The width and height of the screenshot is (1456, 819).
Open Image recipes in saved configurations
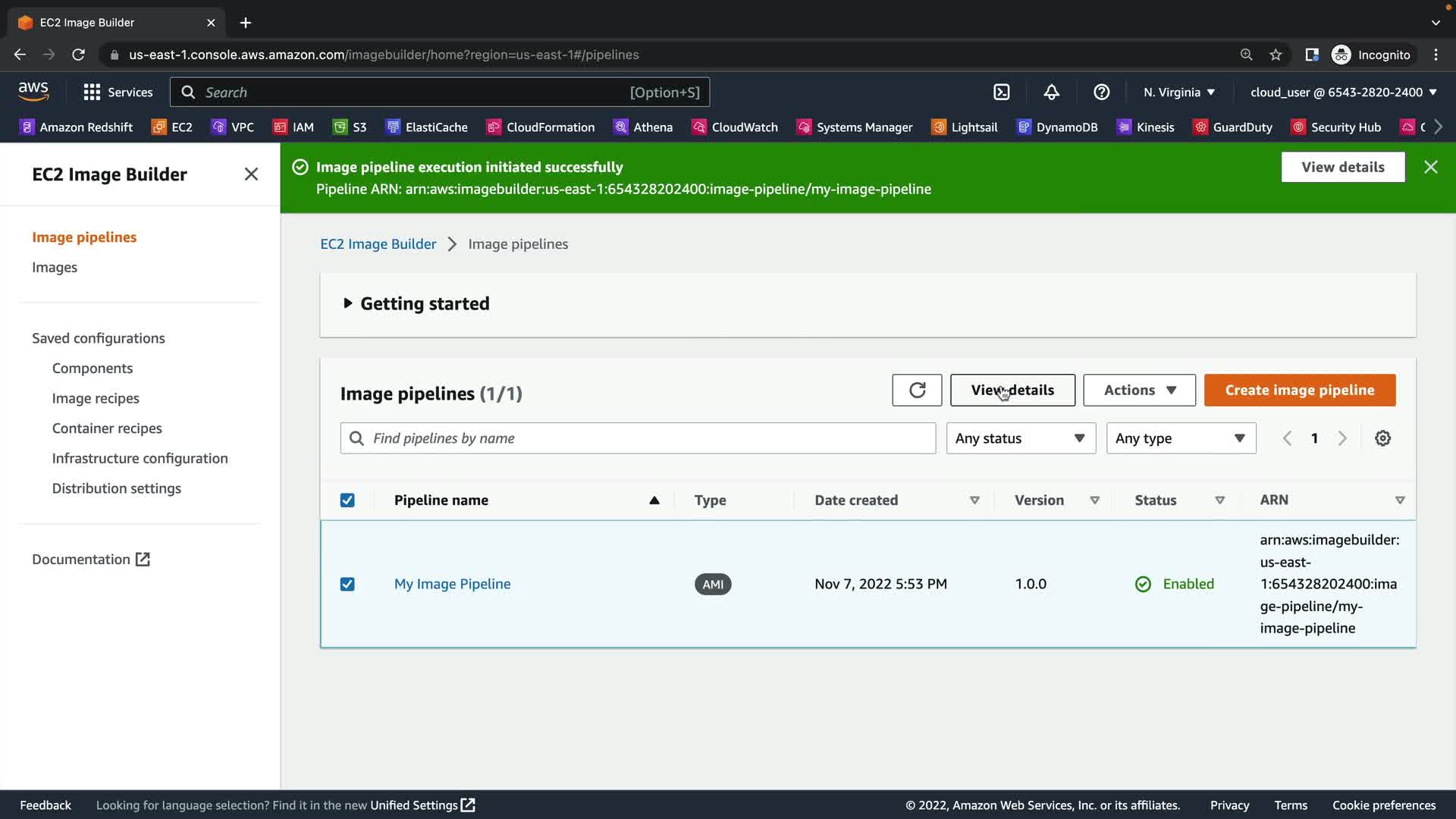[x=96, y=398]
